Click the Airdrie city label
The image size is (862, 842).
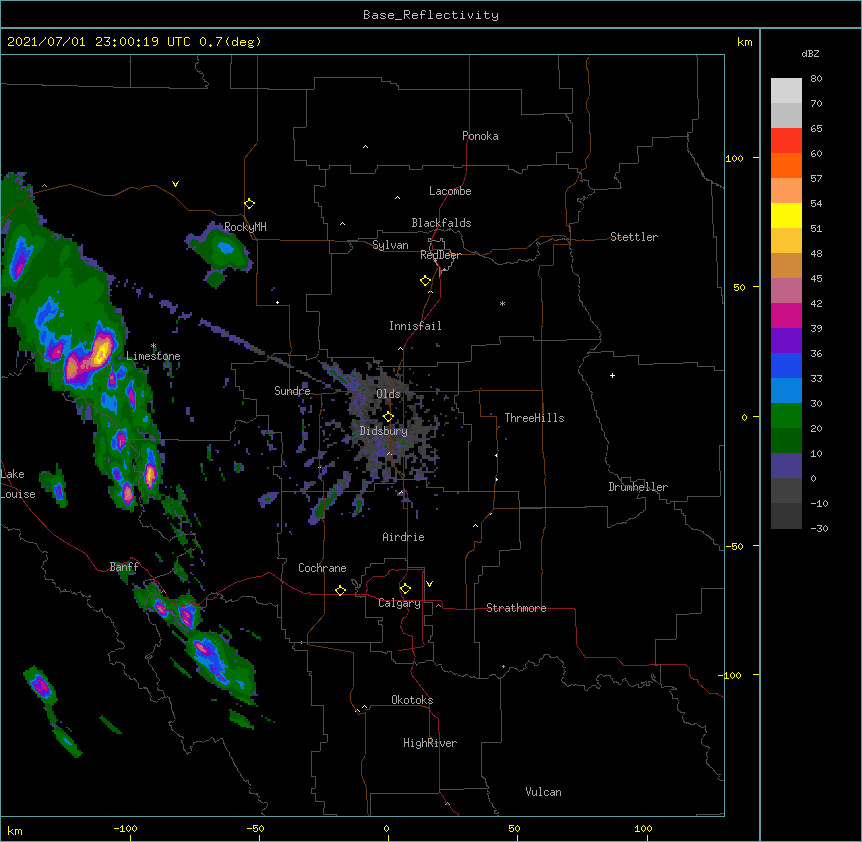click(x=404, y=537)
